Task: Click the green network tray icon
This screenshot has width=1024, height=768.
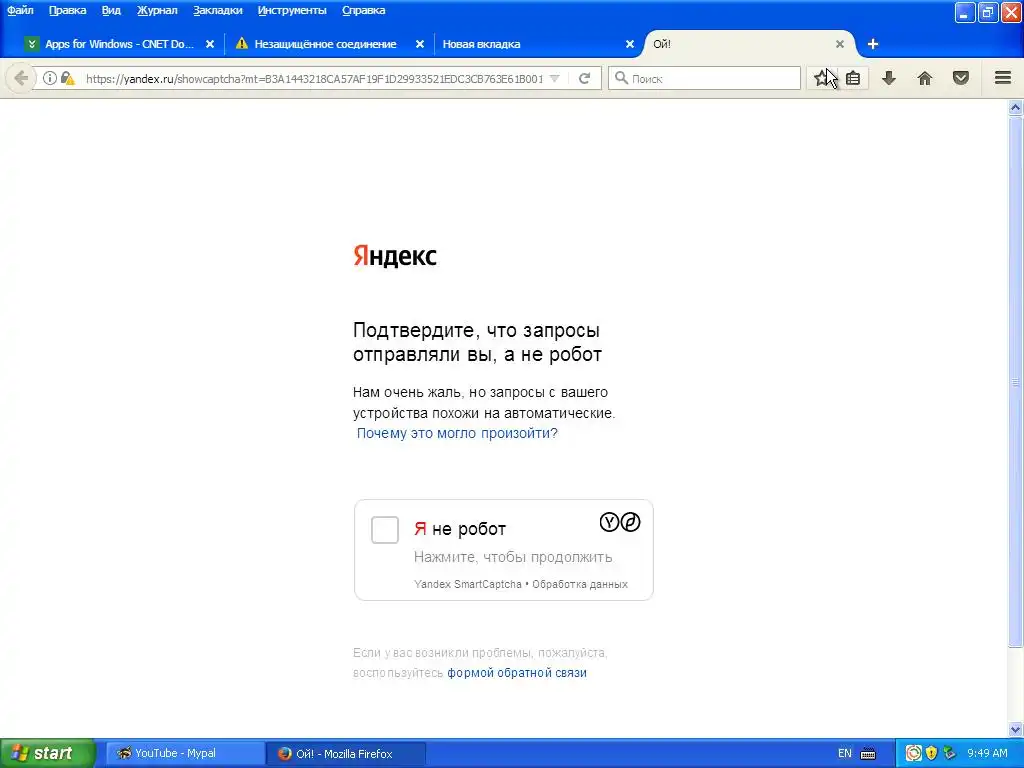Action: [950, 754]
